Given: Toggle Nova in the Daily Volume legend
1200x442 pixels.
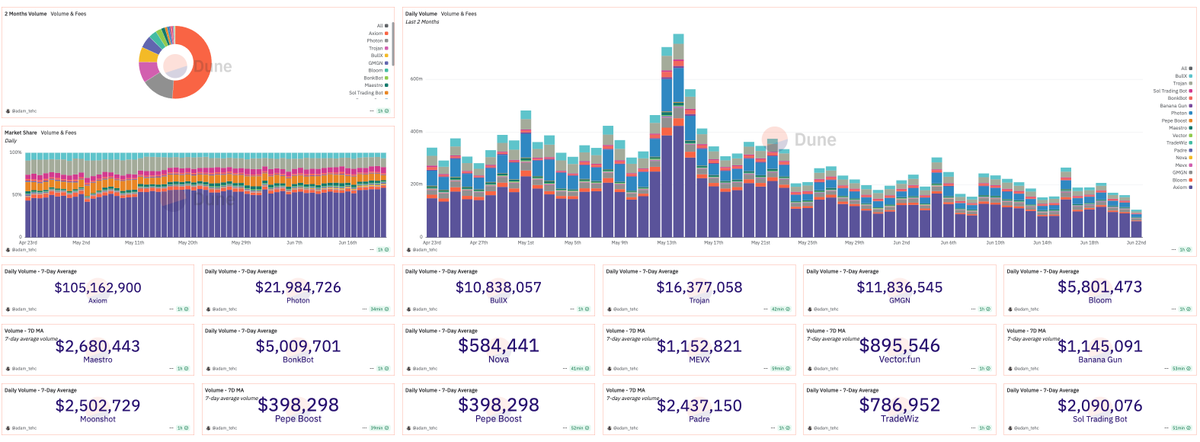Looking at the screenshot, I should click(1185, 157).
